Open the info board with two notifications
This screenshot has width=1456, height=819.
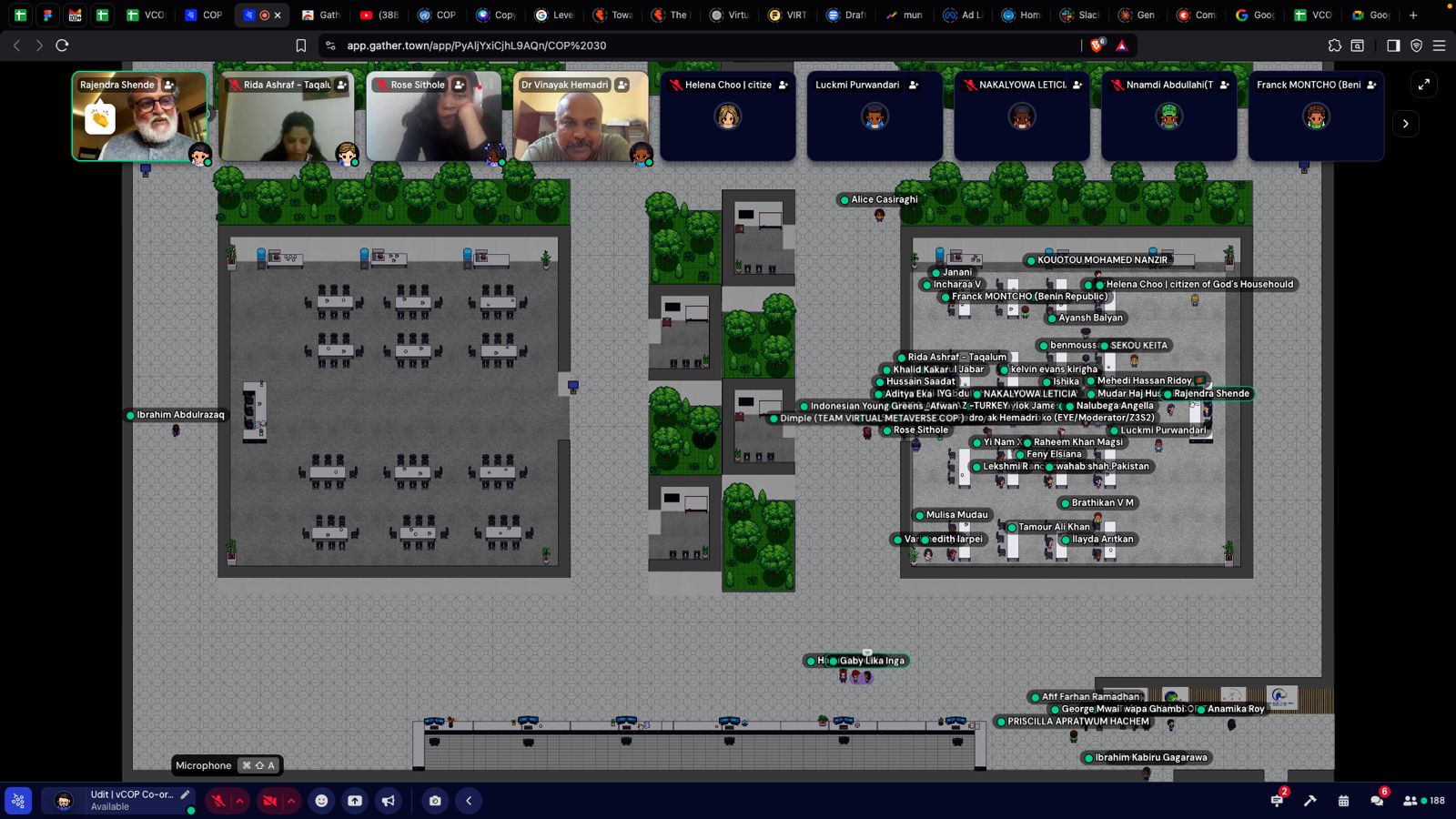point(1277,801)
